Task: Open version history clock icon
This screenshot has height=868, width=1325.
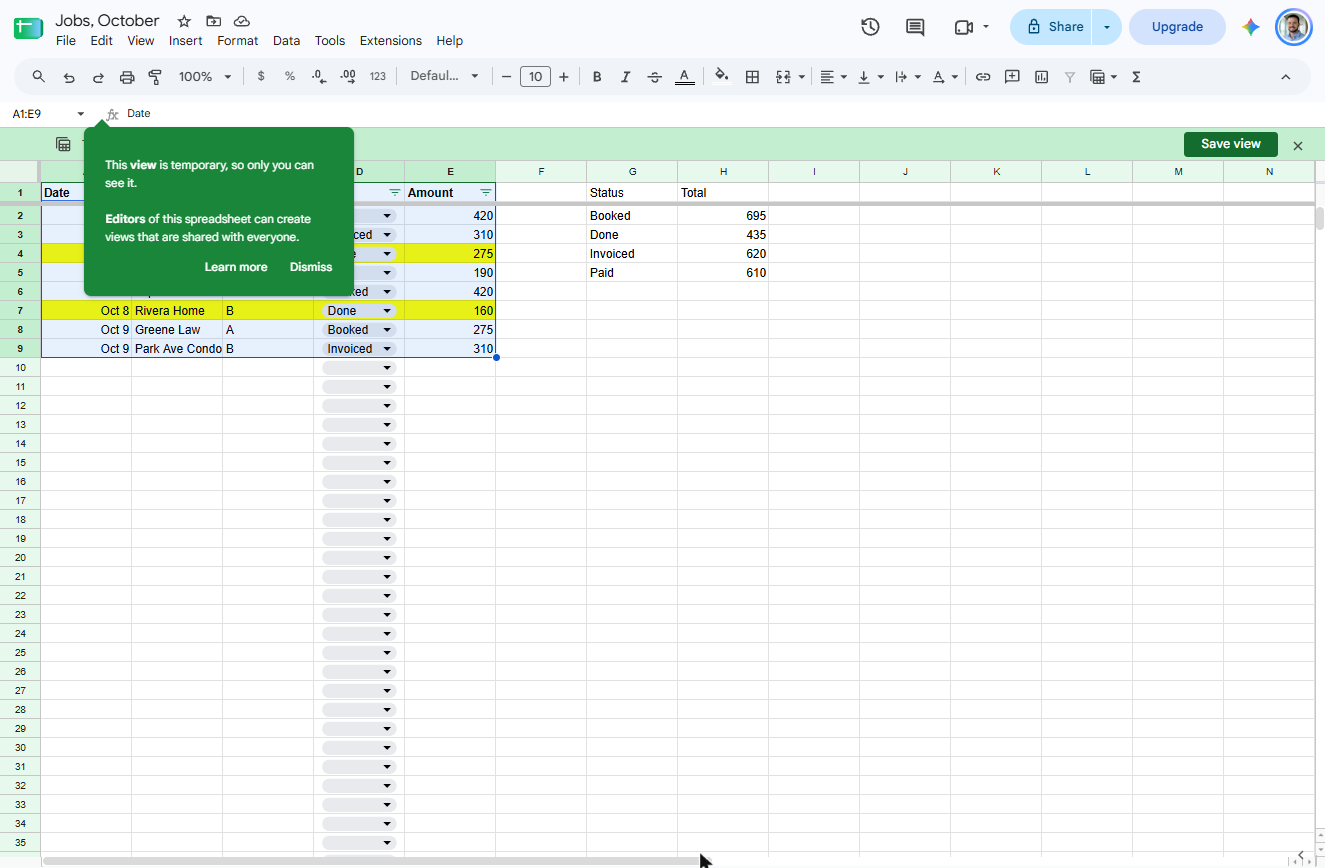Action: tap(870, 27)
